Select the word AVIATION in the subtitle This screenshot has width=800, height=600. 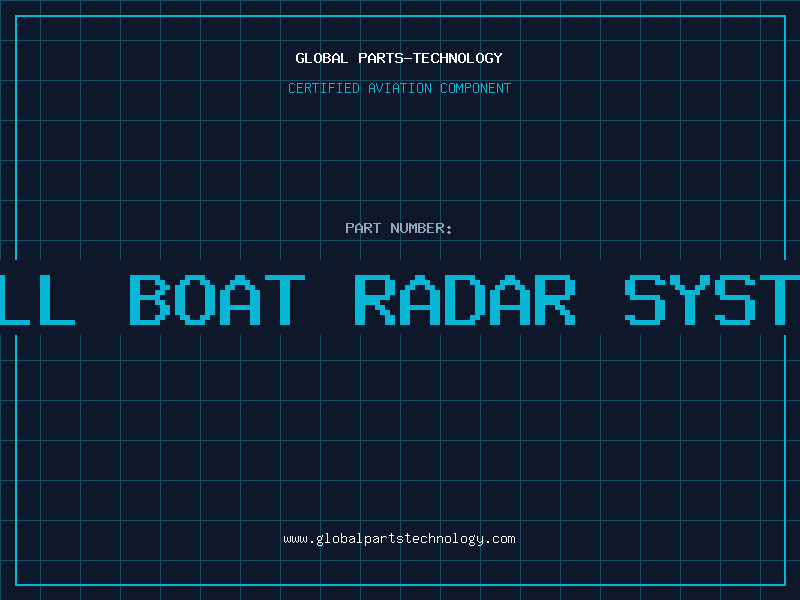coord(400,88)
